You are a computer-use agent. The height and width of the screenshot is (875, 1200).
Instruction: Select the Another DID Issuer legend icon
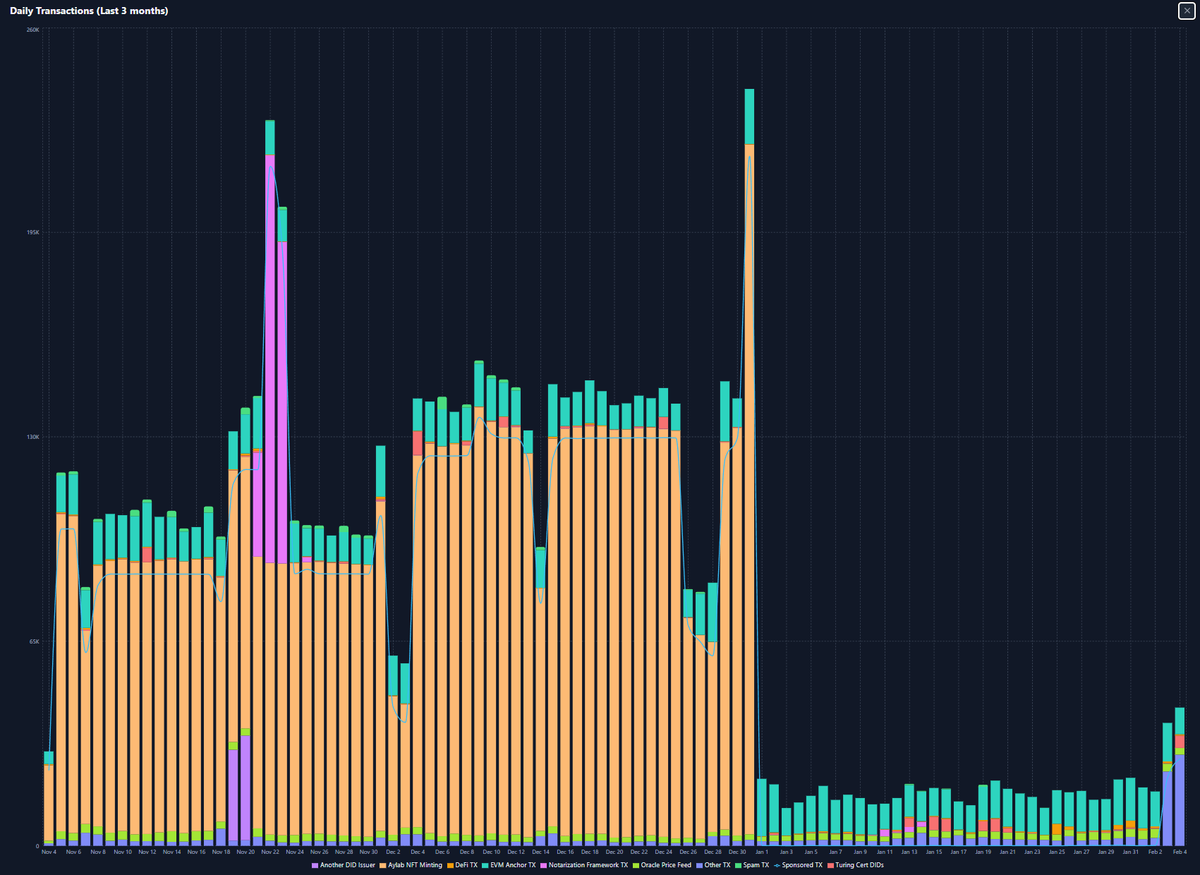(x=316, y=865)
